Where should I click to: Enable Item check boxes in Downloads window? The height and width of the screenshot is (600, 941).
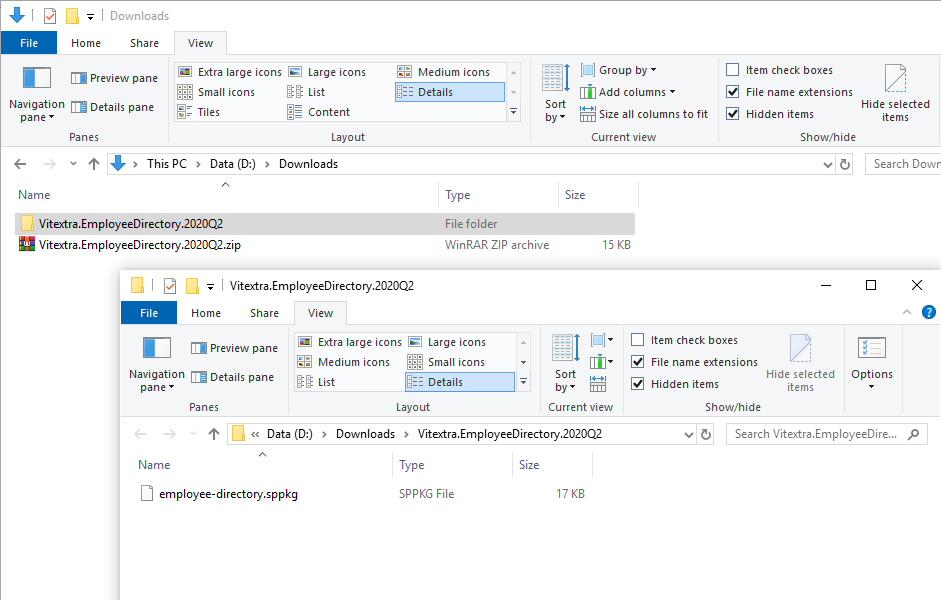point(732,70)
